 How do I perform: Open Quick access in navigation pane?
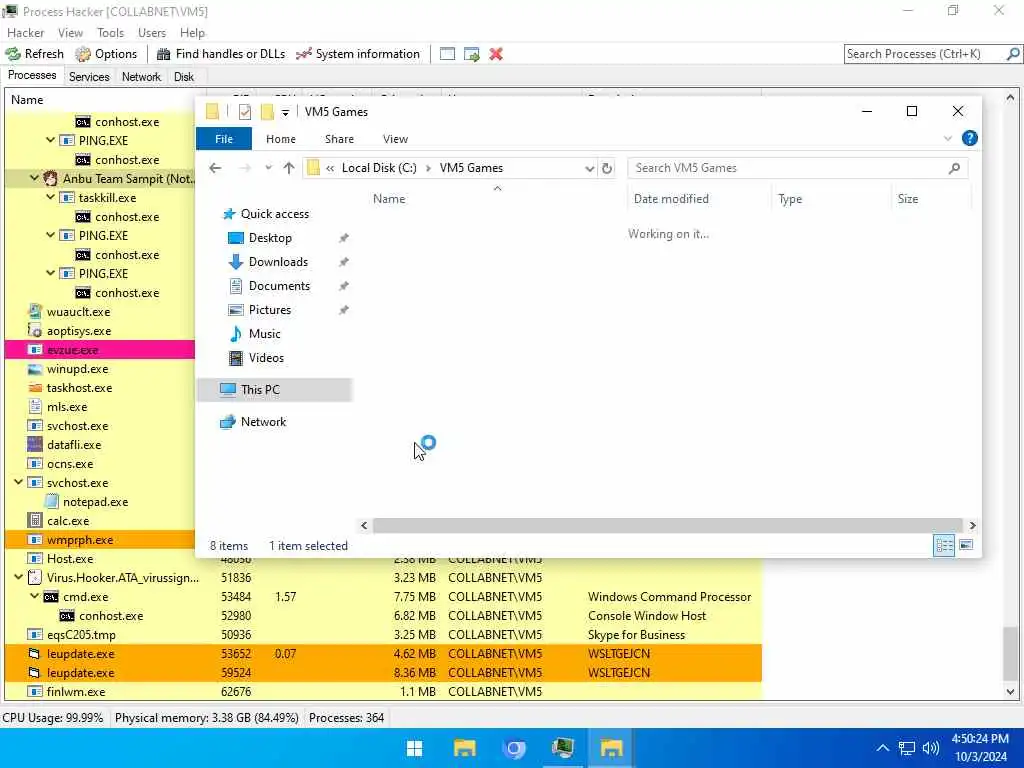274,214
